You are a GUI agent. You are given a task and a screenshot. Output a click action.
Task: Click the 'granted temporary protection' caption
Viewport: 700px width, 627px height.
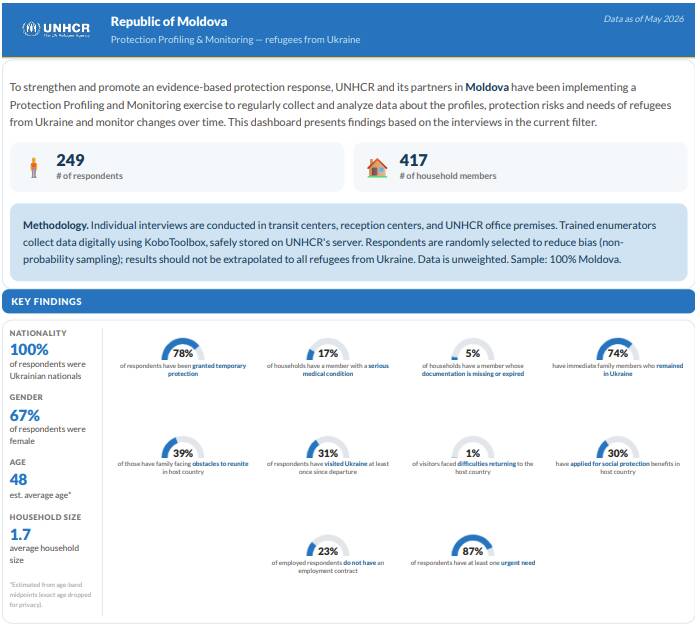click(183, 370)
